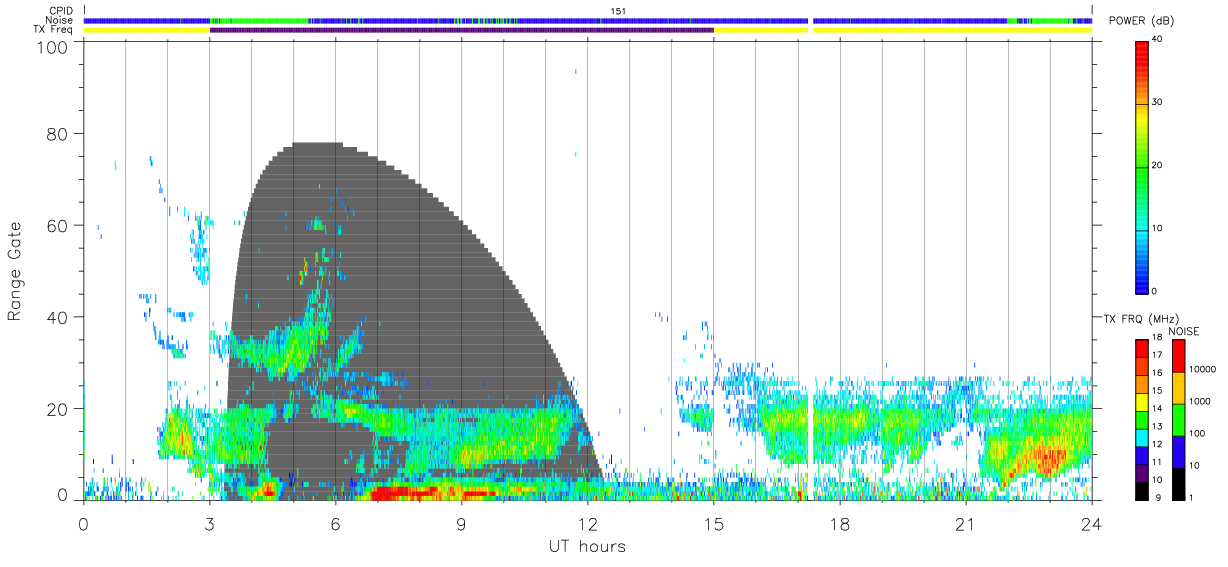The height and width of the screenshot is (567, 1228).
Task: Click the y-axis tick label "80"
Action: pos(60,134)
